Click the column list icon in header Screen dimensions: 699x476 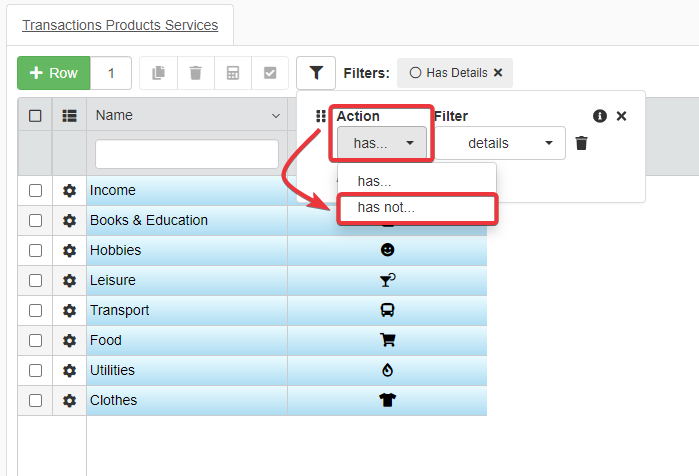click(69, 116)
